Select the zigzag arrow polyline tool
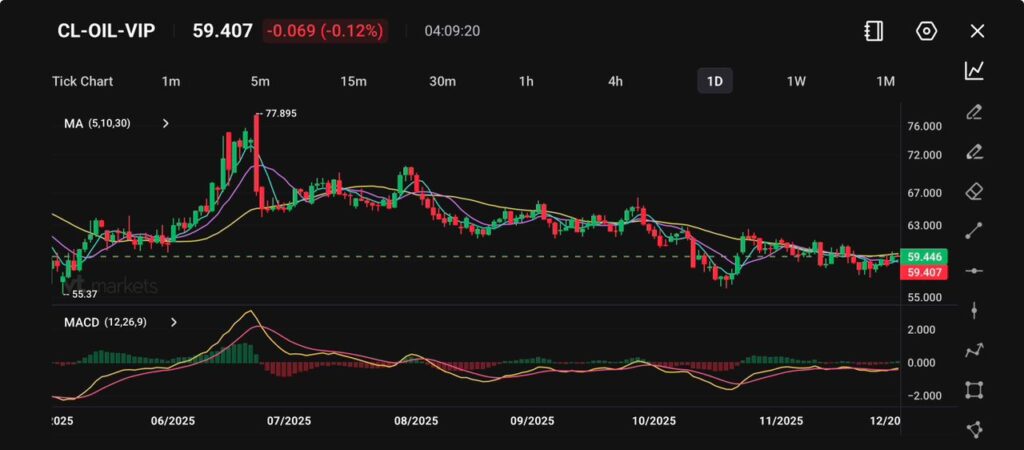Viewport: 1024px width, 450px height. [x=974, y=350]
